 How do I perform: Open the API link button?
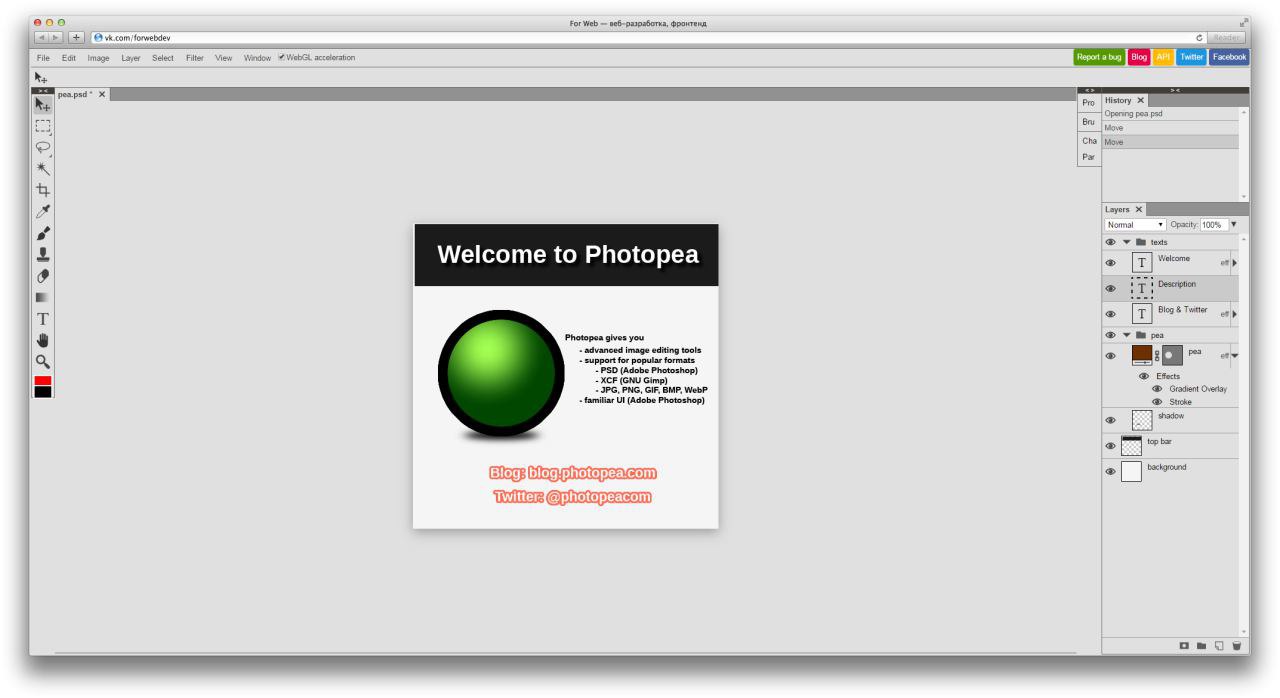(x=1163, y=57)
